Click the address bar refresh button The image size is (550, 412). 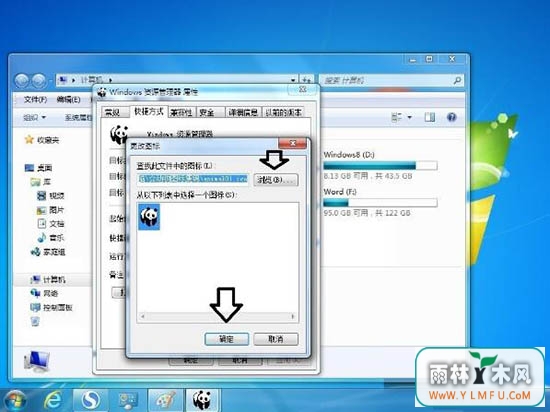click(x=307, y=80)
